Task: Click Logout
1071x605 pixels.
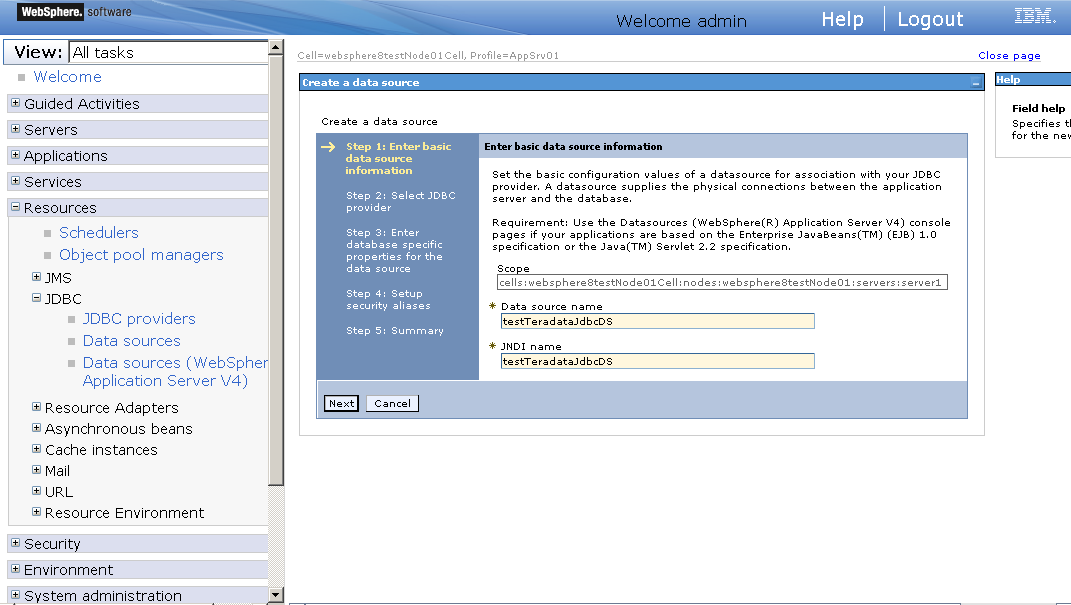Action: coord(930,18)
